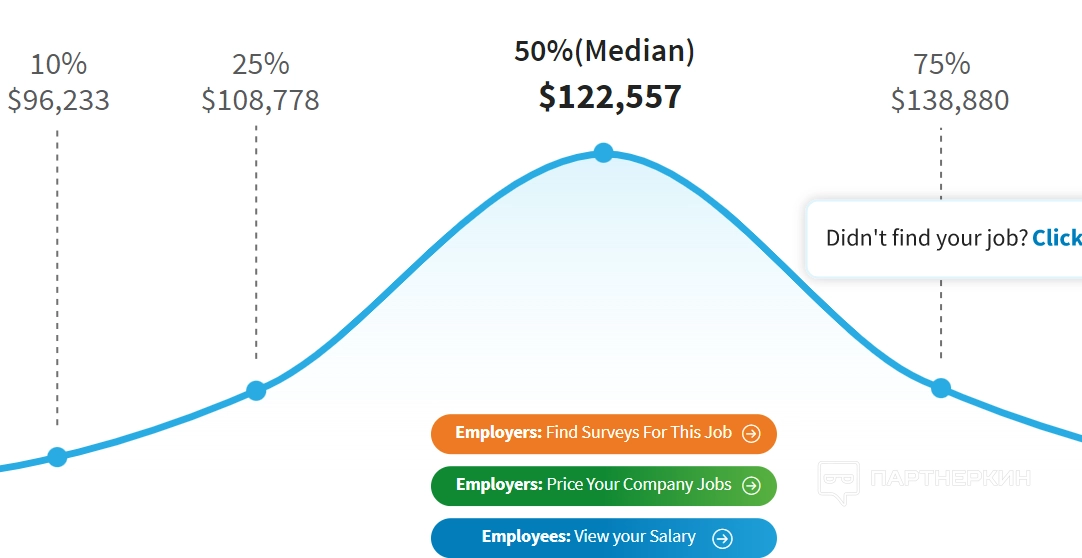The image size is (1082, 558).
Task: Click the arrow icon in the blue View Salary button
Action: click(722, 538)
